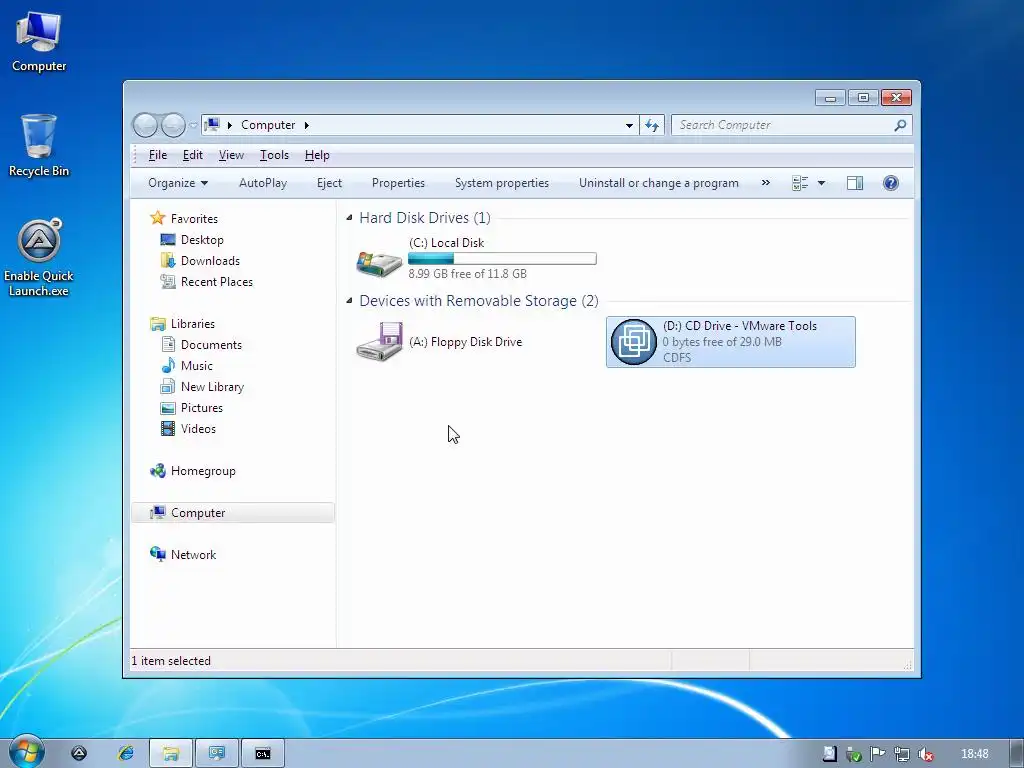Click the muted volume tray icon

tap(925, 754)
